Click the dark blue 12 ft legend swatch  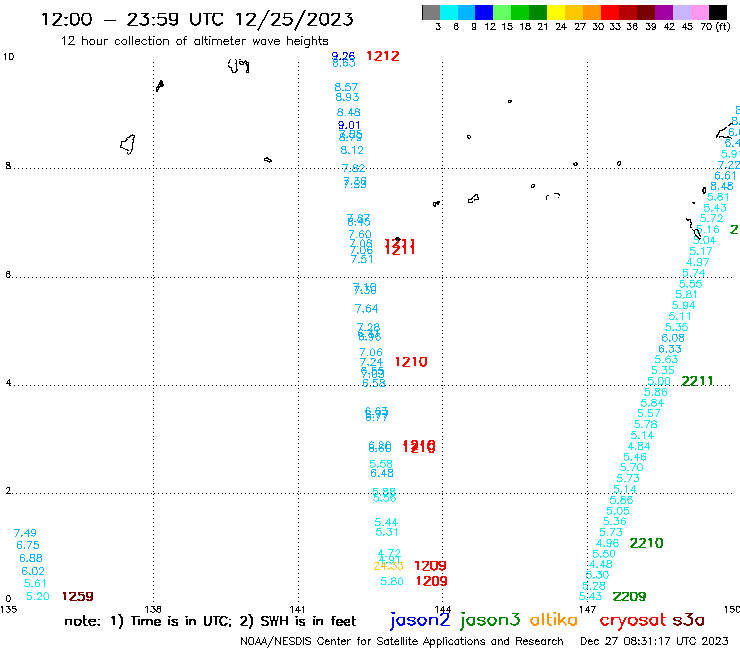[484, 12]
